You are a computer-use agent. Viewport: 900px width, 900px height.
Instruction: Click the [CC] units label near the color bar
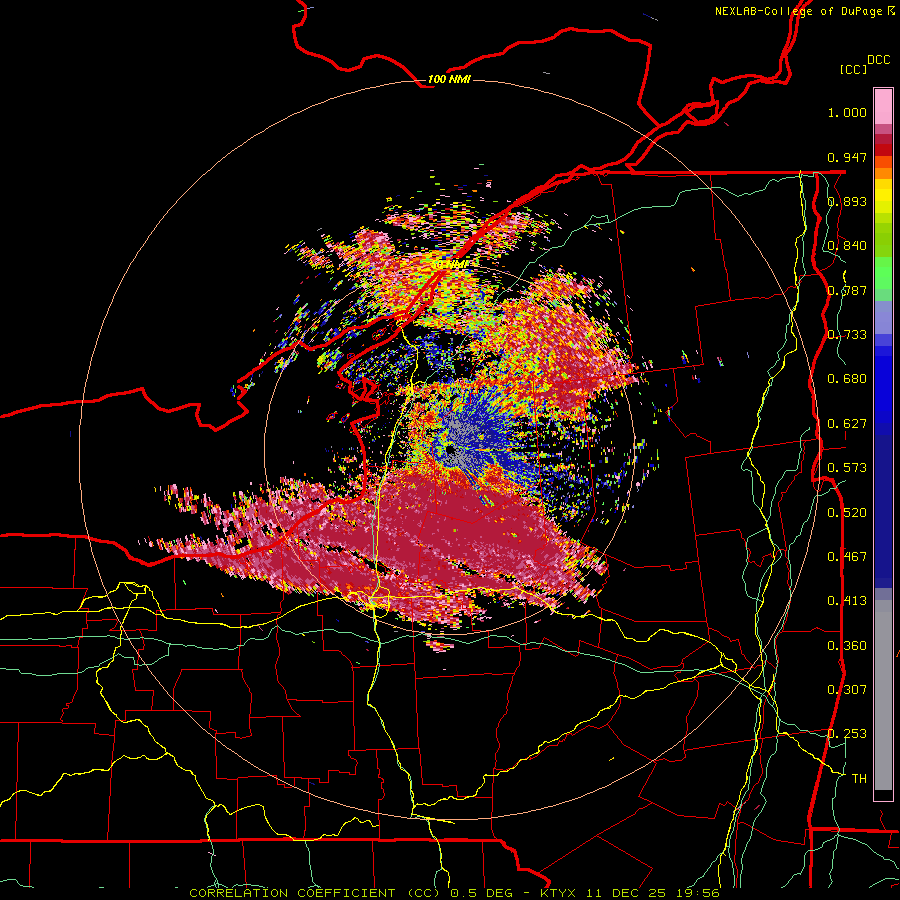click(853, 69)
